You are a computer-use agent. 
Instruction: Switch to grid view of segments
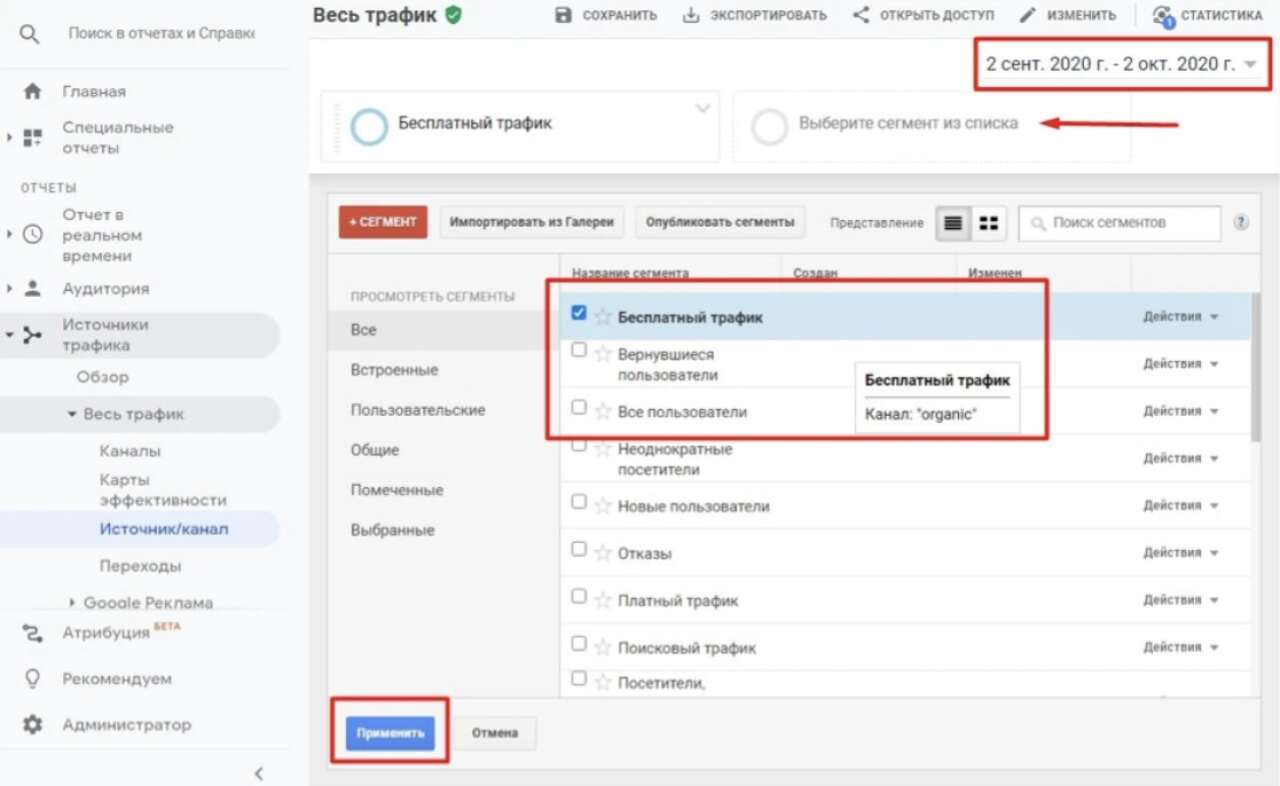click(988, 223)
